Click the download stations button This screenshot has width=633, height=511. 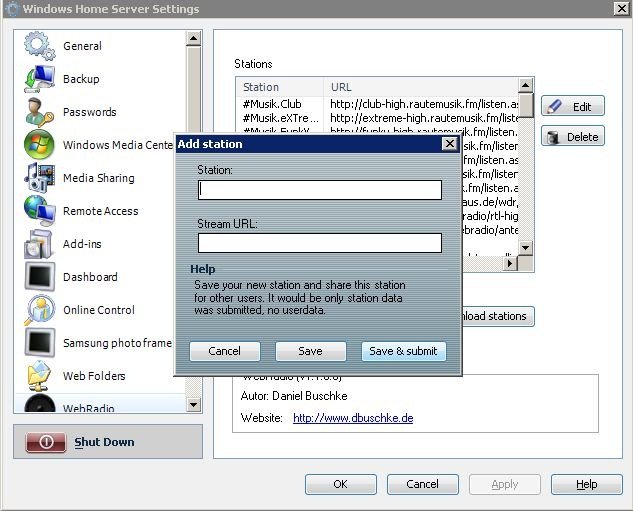498,316
